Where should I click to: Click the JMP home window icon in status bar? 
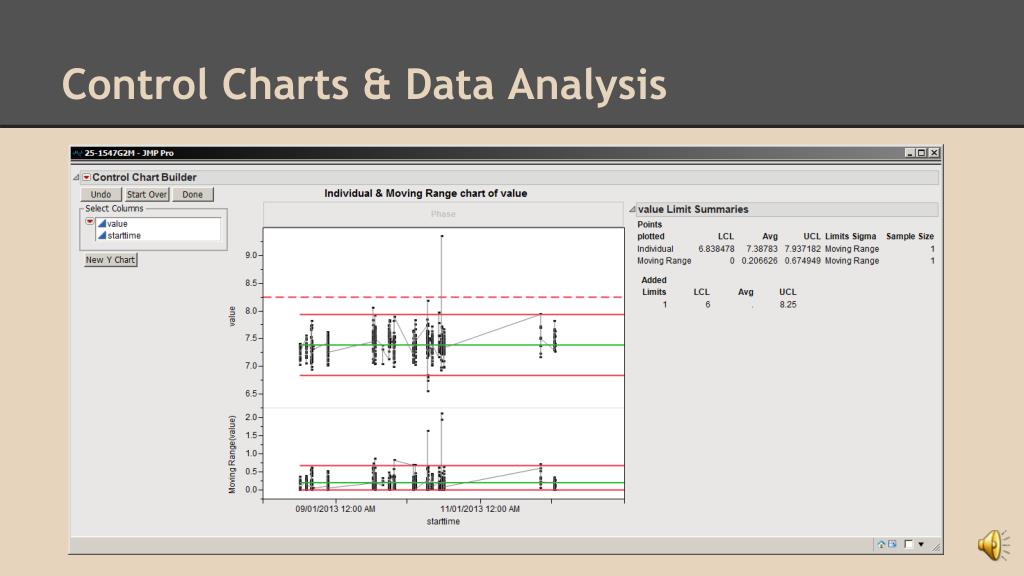pos(881,544)
